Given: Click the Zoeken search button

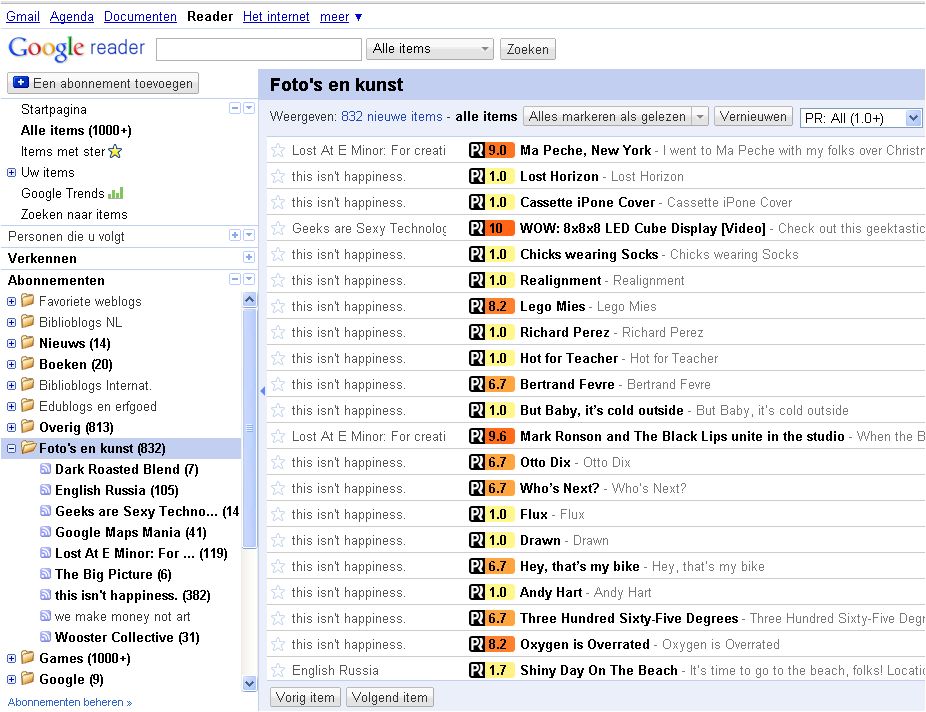Looking at the screenshot, I should (527, 49).
